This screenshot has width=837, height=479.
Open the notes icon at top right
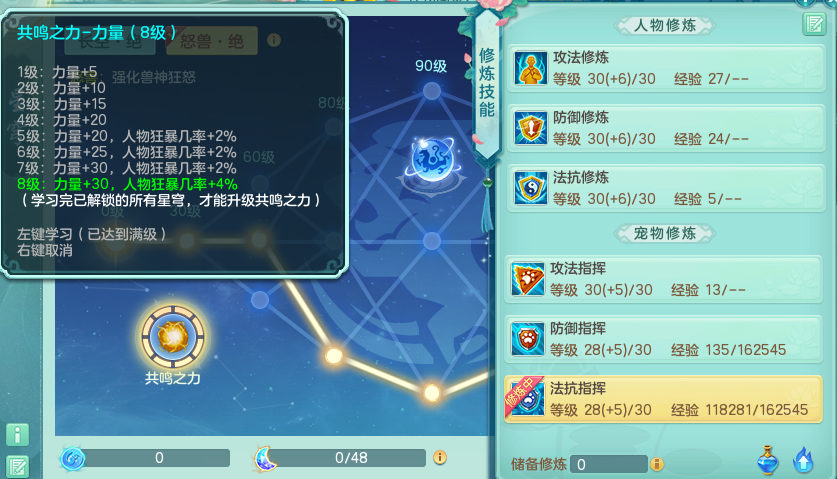(814, 24)
